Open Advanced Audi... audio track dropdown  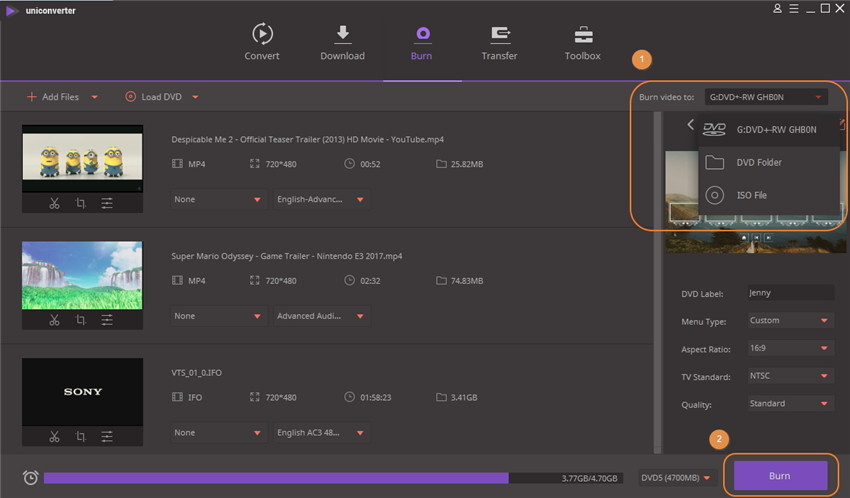click(x=321, y=316)
